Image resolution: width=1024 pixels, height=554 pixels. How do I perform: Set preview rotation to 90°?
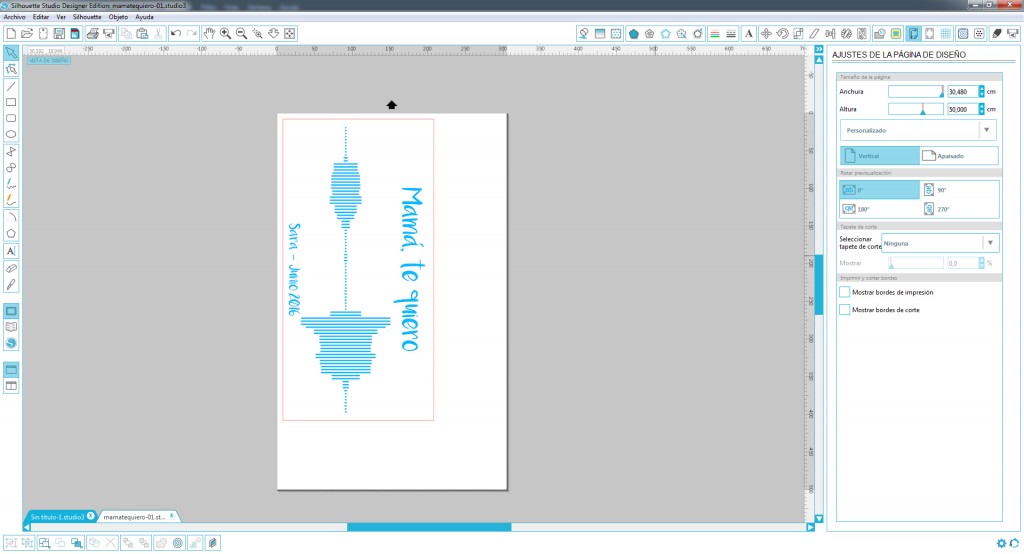tap(959, 189)
